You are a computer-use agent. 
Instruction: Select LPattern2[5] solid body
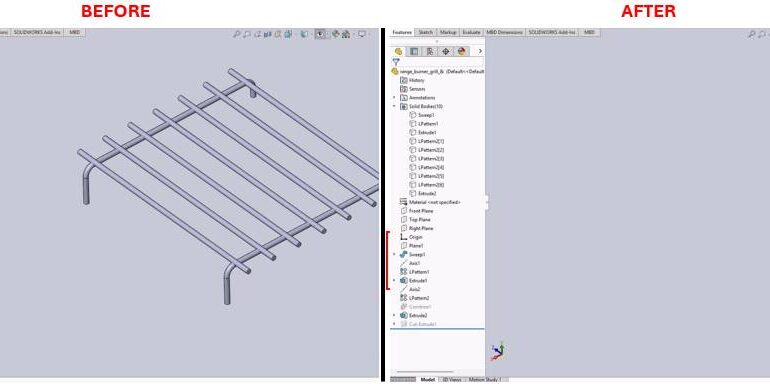coord(427,176)
